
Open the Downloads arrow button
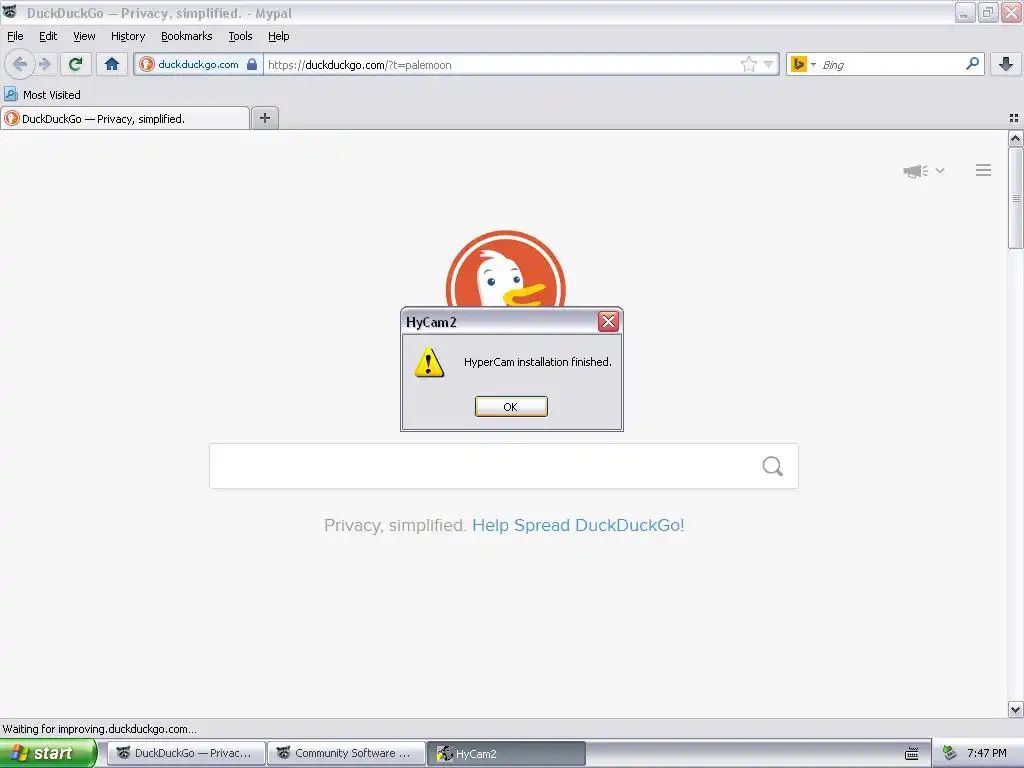pyautogui.click(x=1006, y=64)
